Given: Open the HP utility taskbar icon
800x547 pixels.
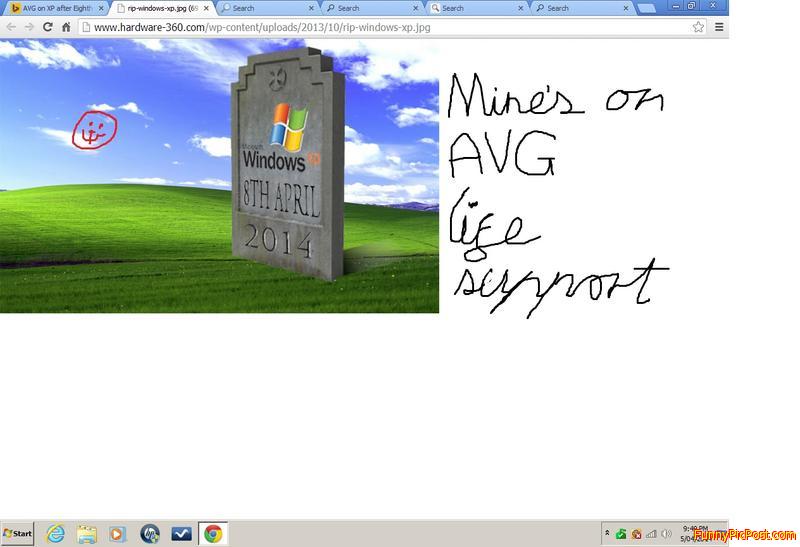Looking at the screenshot, I should (x=149, y=534).
